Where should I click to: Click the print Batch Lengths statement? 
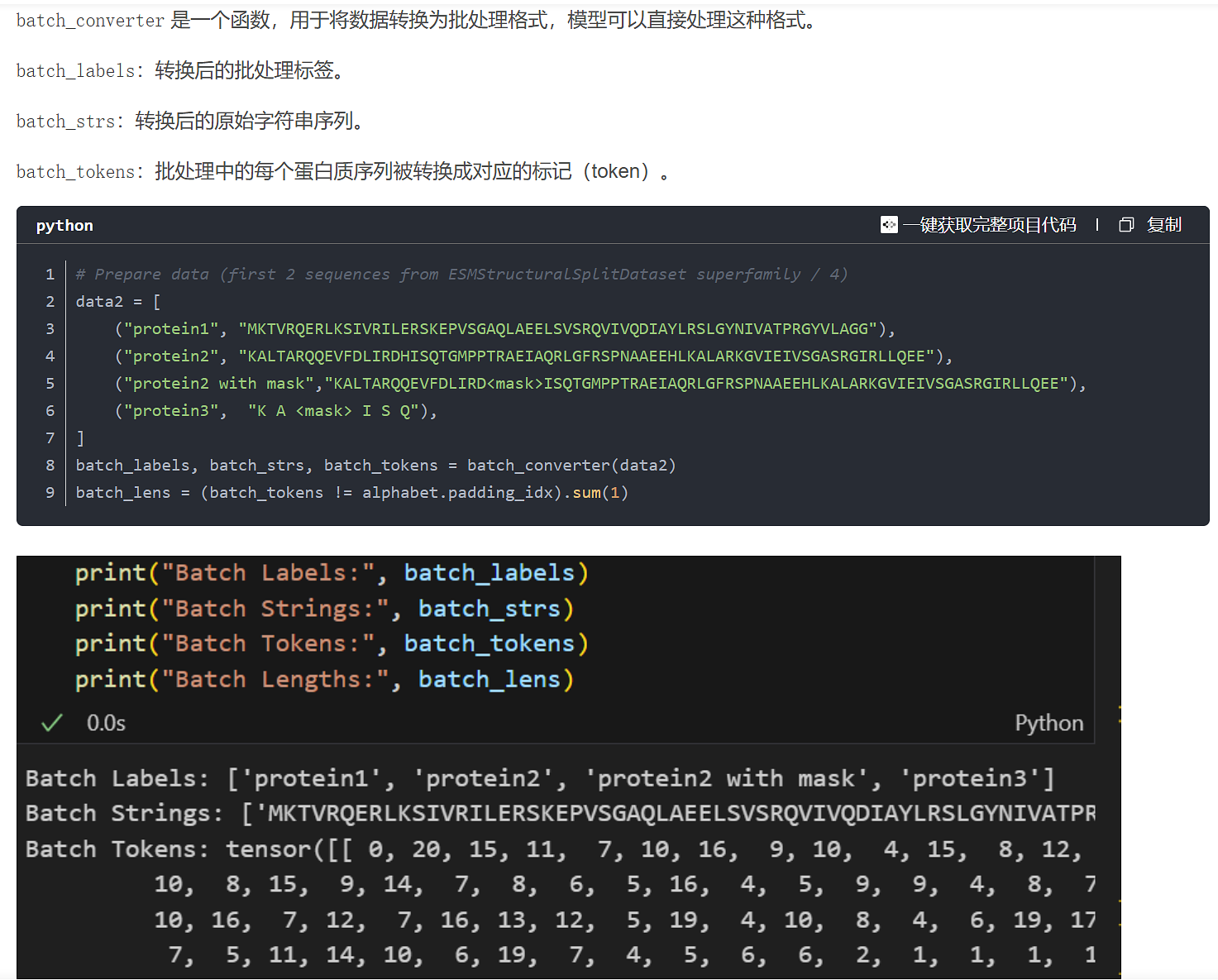coord(324,680)
